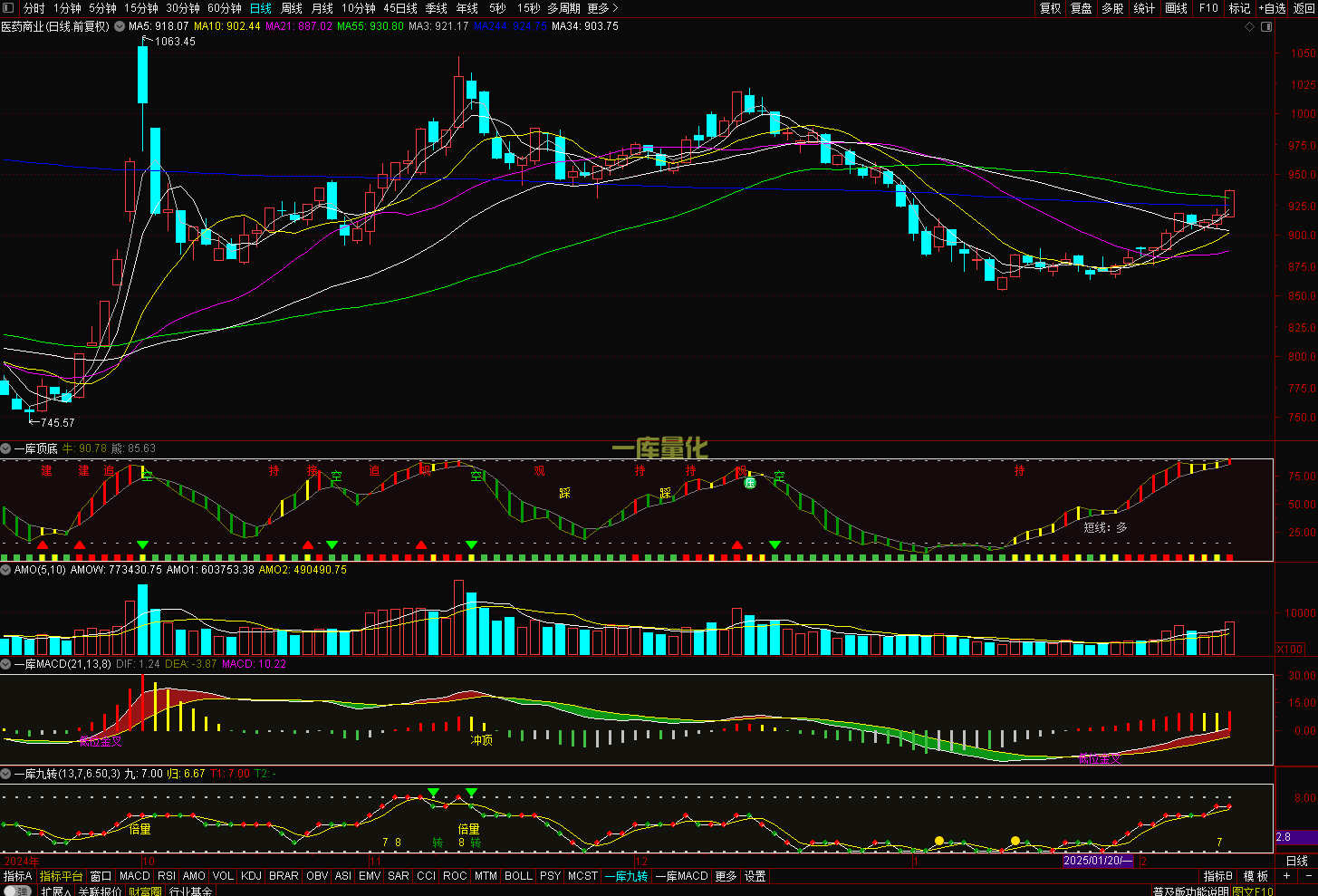This screenshot has width=1318, height=896.
Task: Select the 5分钟 period
Action: [102, 8]
